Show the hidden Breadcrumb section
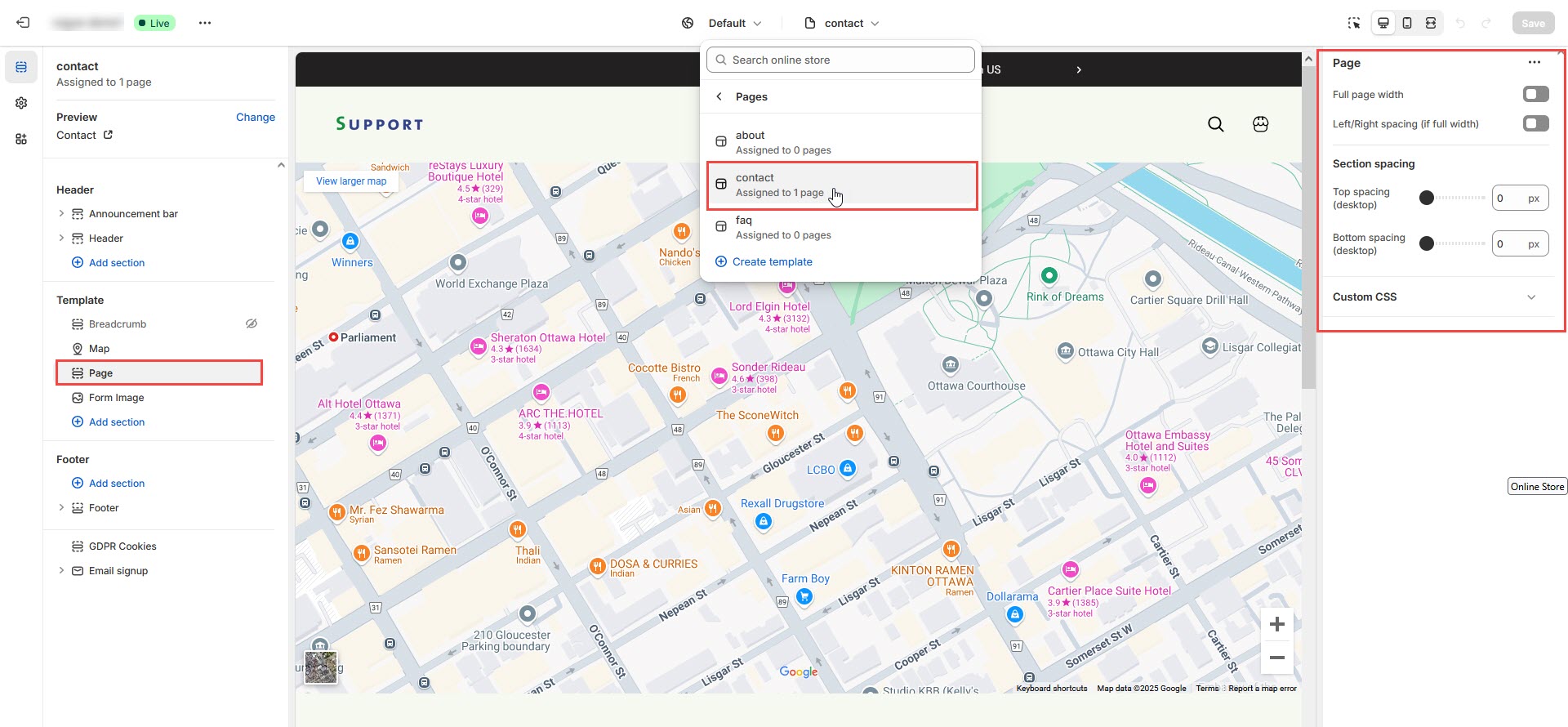The height and width of the screenshot is (727, 1568). [x=252, y=324]
